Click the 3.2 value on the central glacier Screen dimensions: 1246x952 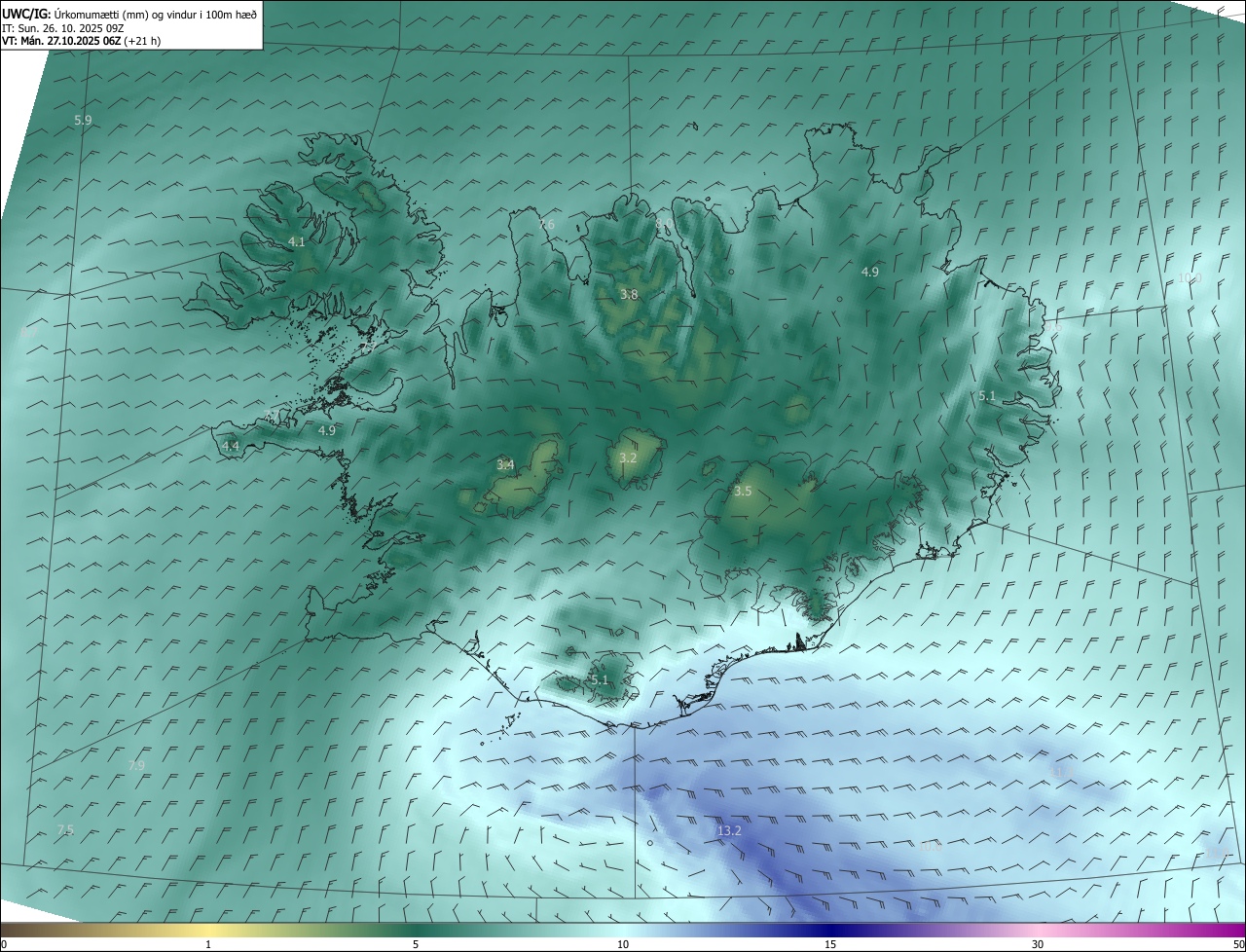click(628, 458)
